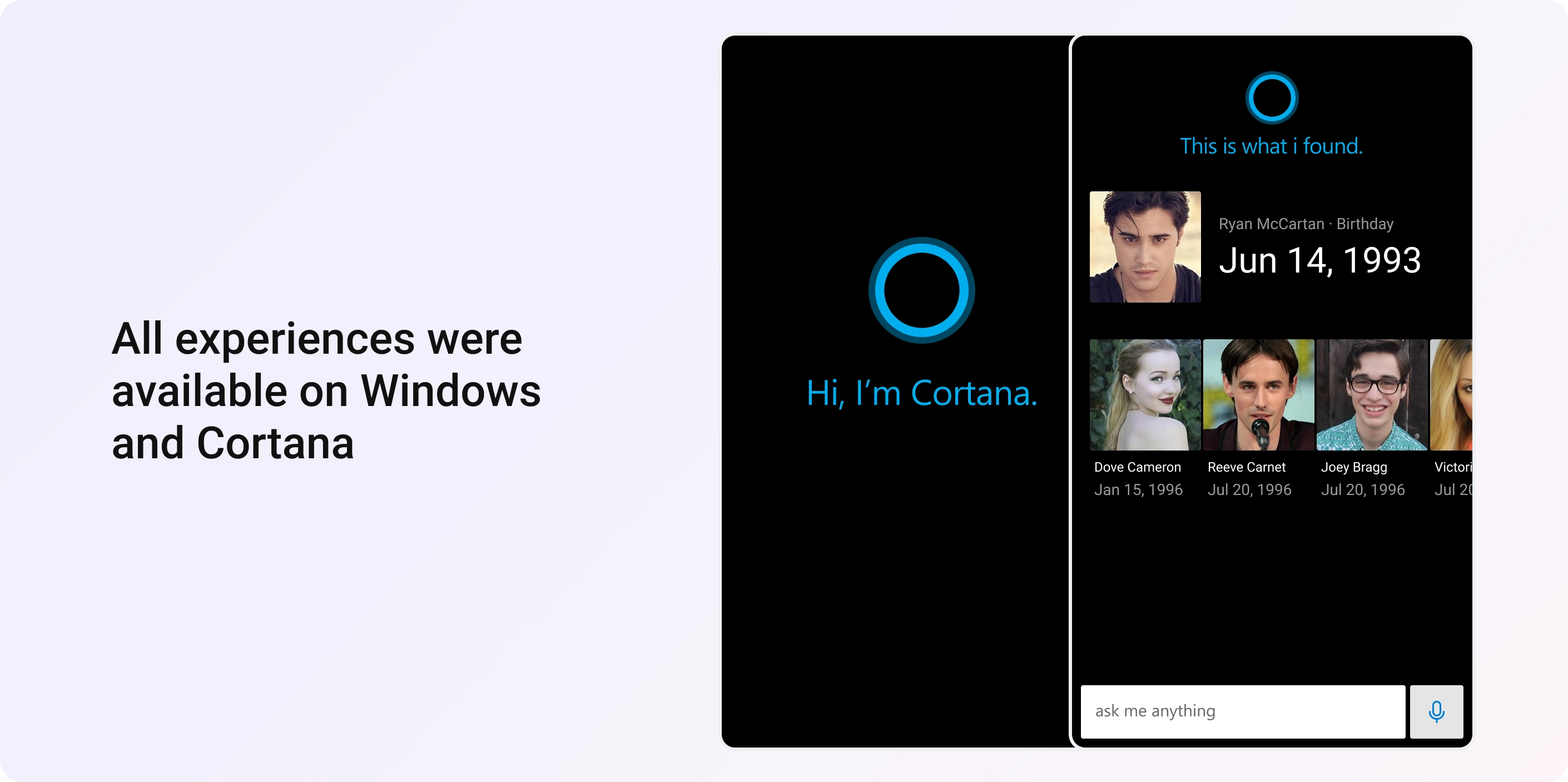Open Dove Cameron's photo thumbnail

tap(1145, 395)
